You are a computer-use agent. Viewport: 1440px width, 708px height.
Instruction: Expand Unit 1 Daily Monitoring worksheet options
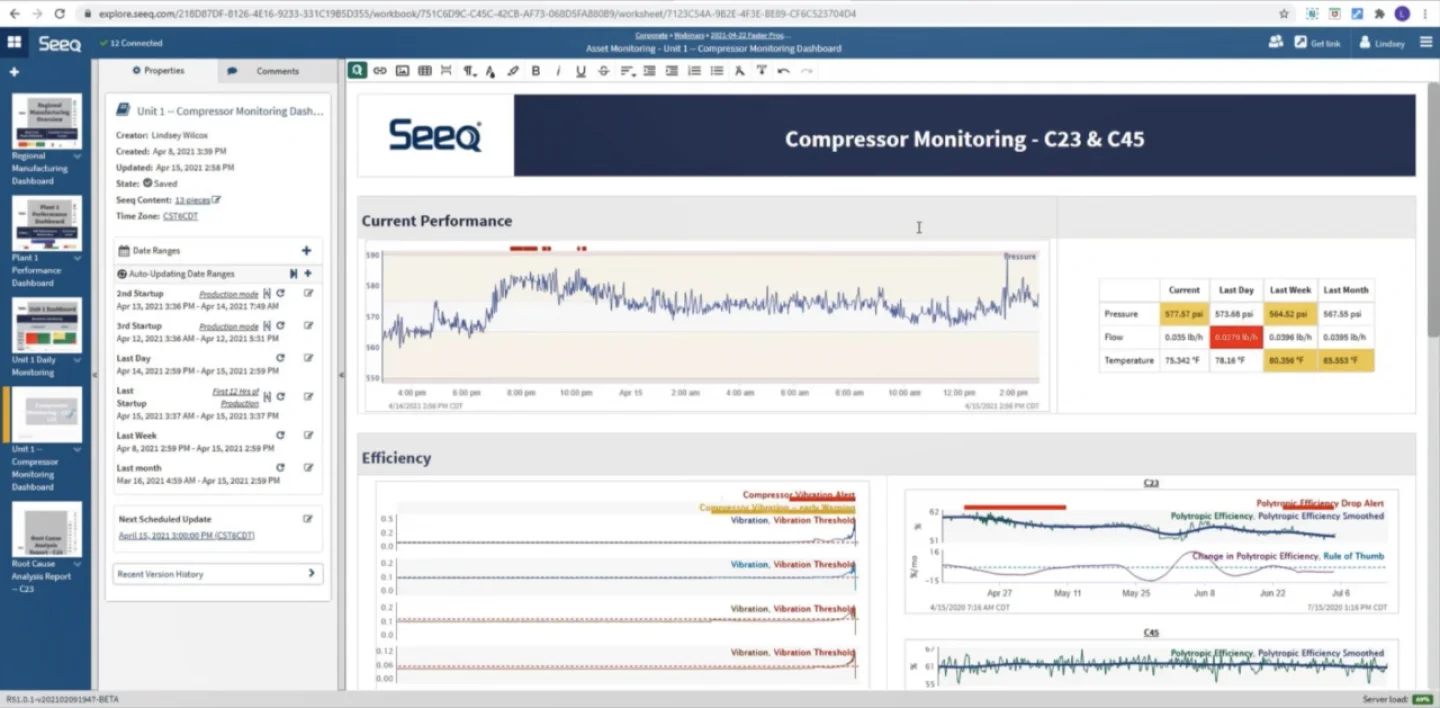click(77, 360)
